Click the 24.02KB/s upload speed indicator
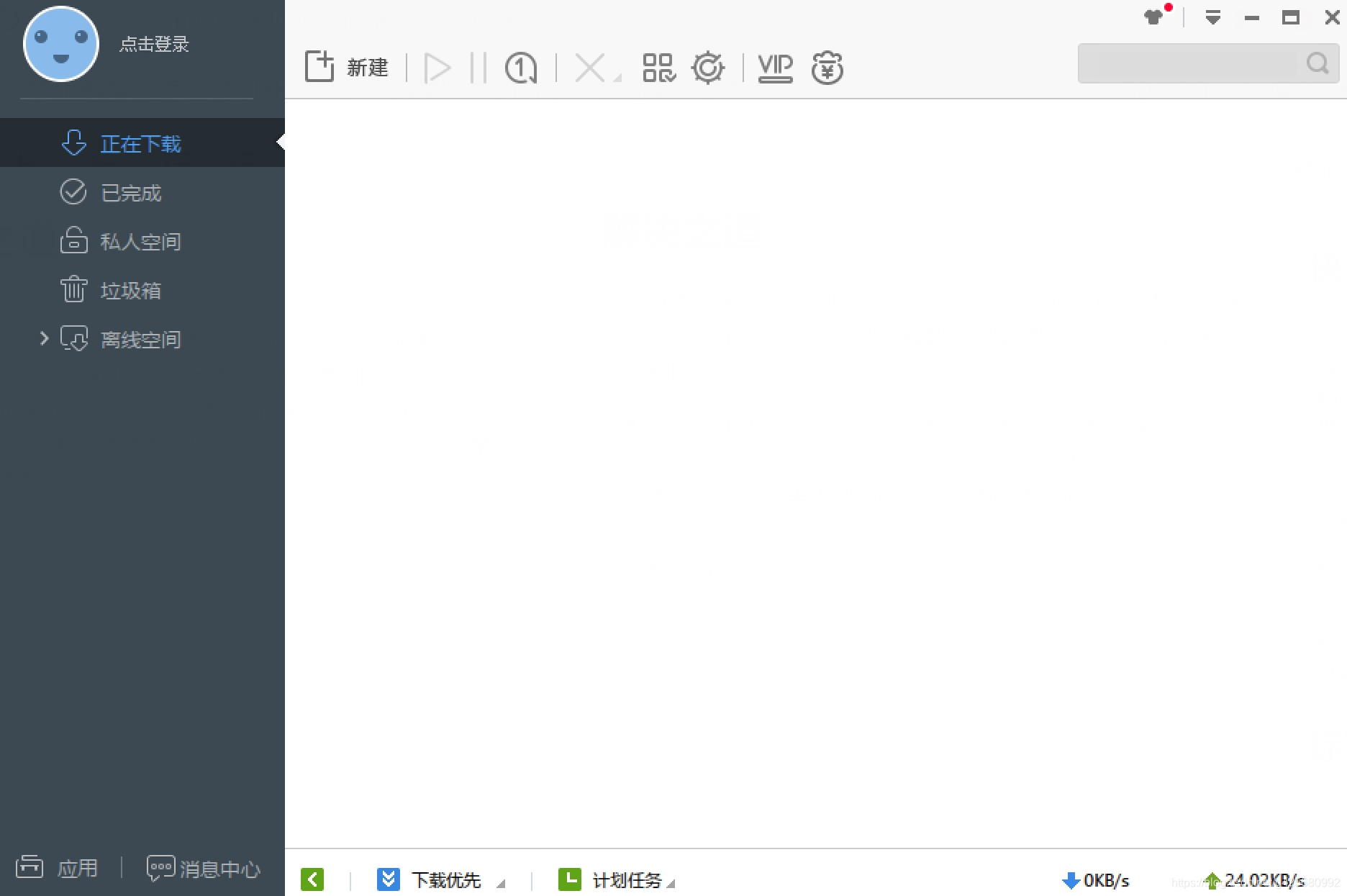 tap(1255, 880)
